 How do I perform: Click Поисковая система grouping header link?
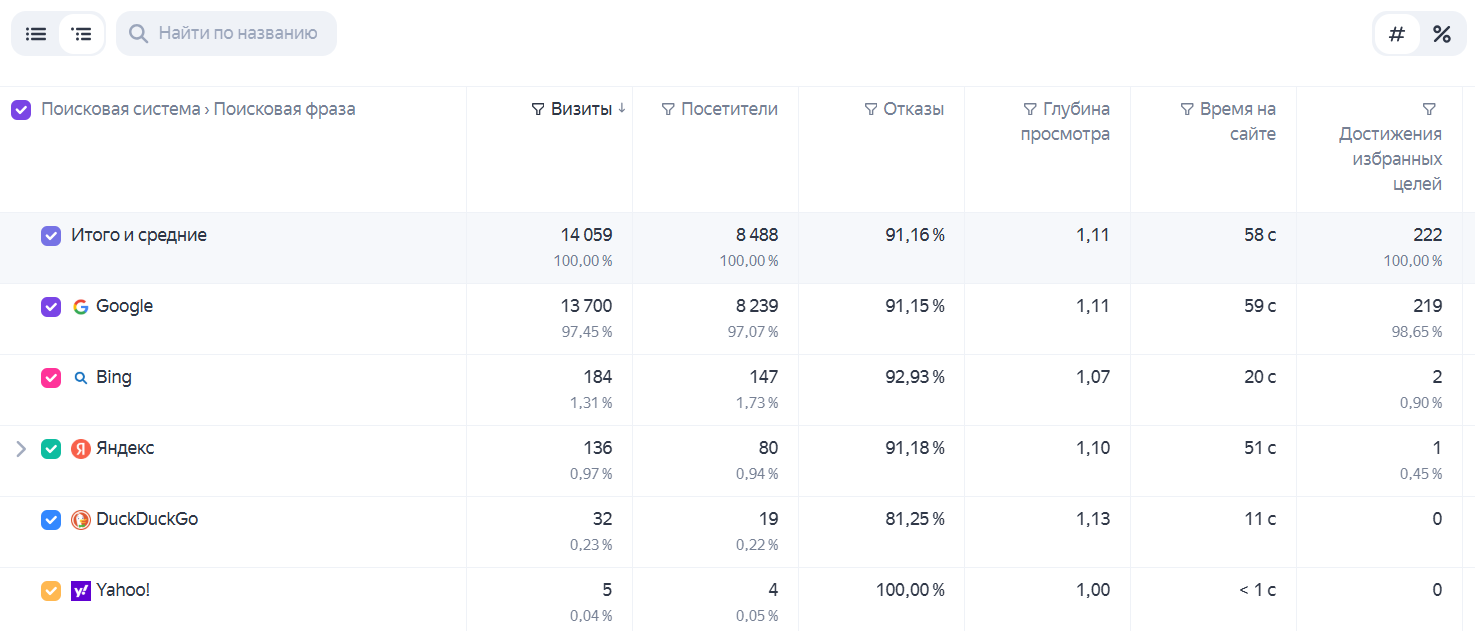click(x=121, y=109)
